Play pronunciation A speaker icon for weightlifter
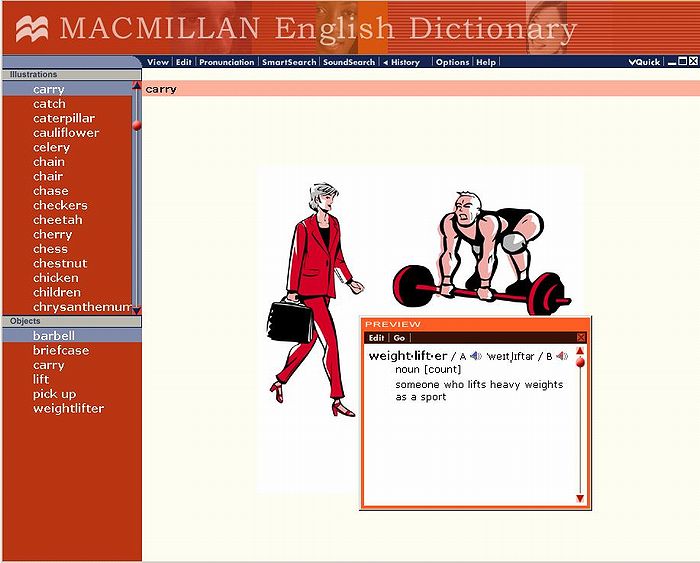Image resolution: width=700 pixels, height=563 pixels. tap(476, 356)
